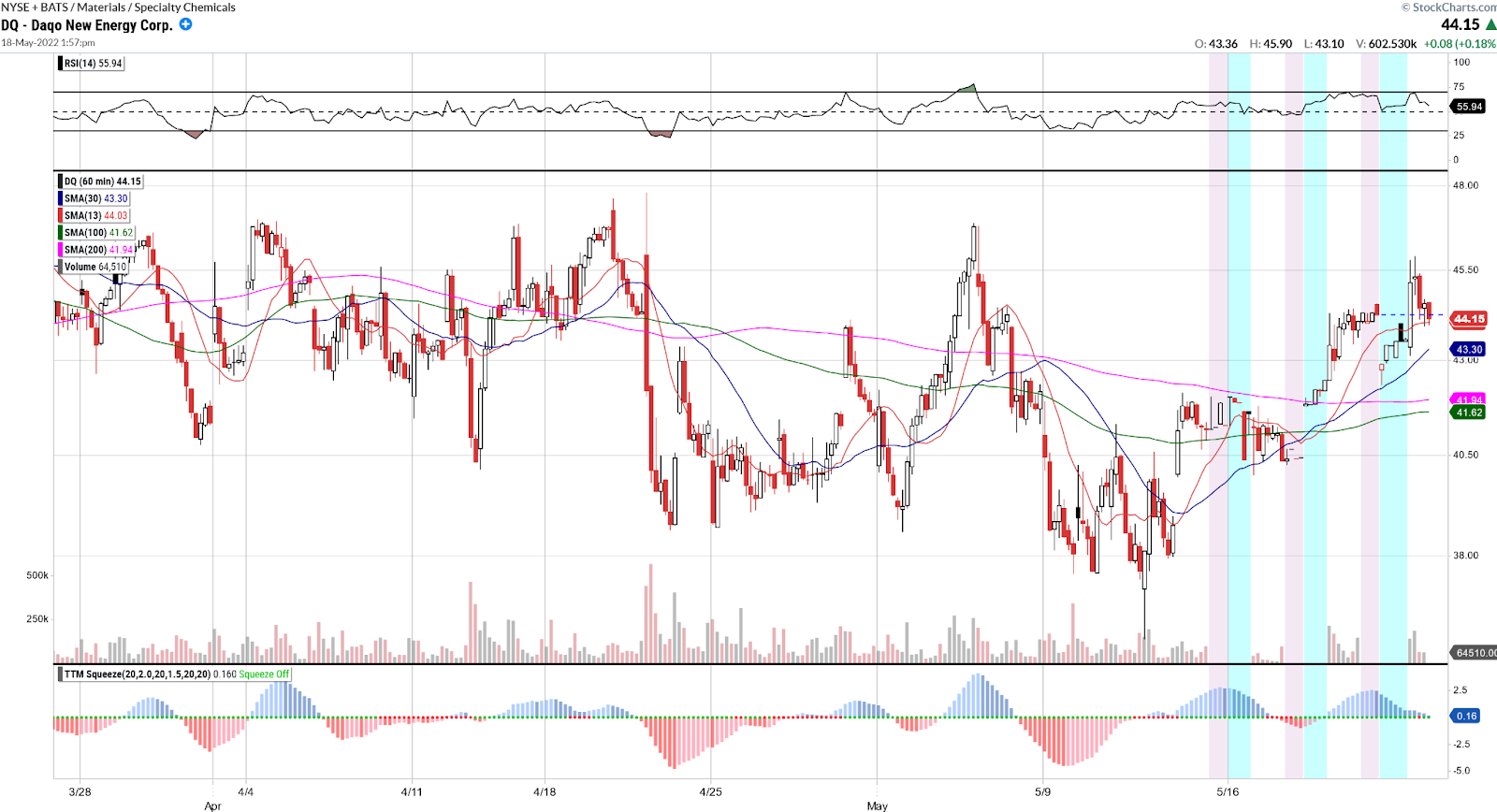Click the '4/25' date label on time axis
The width and height of the screenshot is (1497, 812).
711,792
